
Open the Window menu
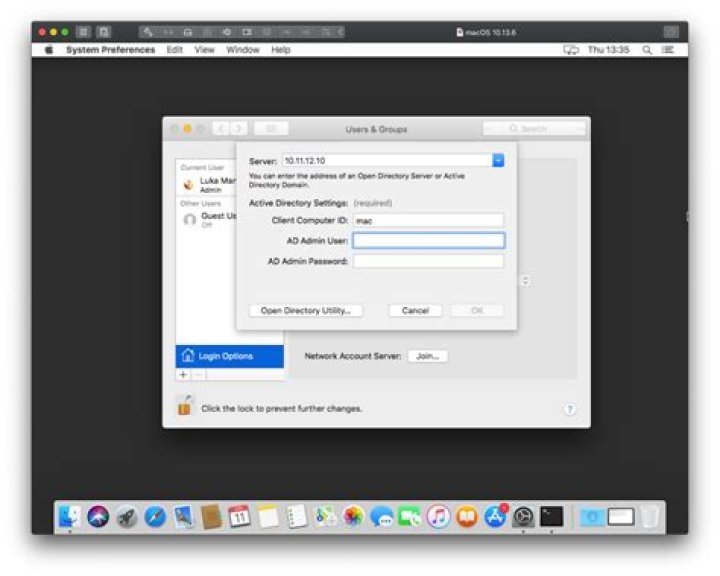click(242, 50)
